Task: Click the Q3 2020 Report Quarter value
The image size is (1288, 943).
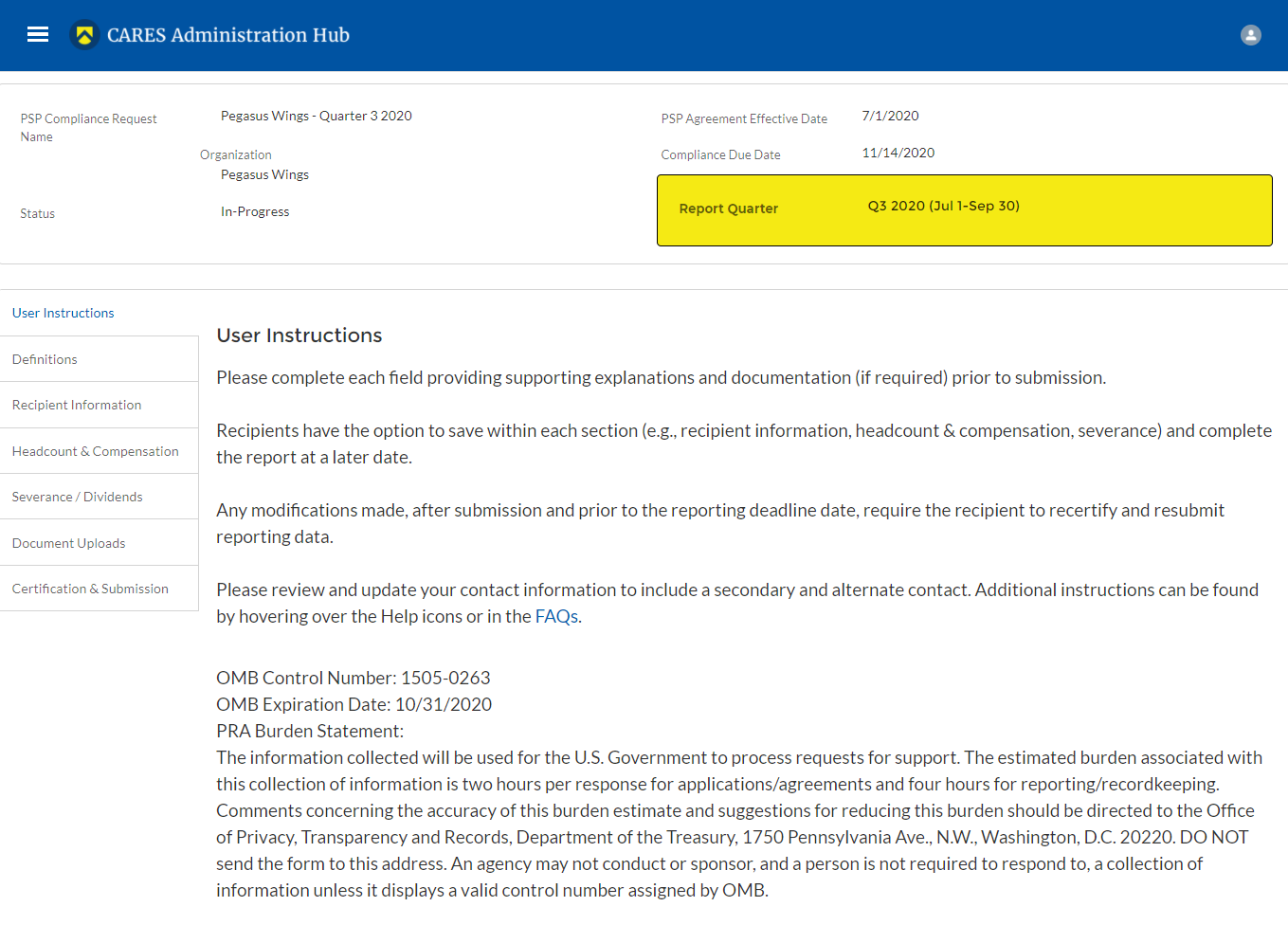Action: [x=943, y=206]
